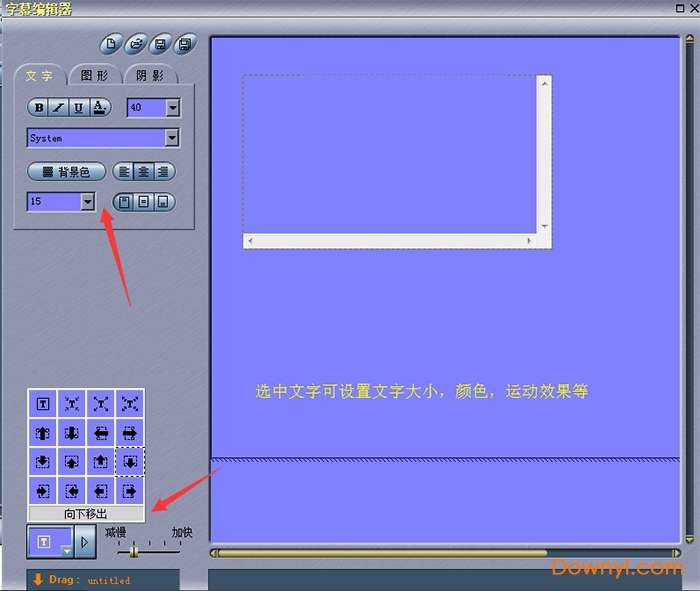700x591 pixels.
Task: Click the 加快 speed-up label
Action: click(x=182, y=532)
